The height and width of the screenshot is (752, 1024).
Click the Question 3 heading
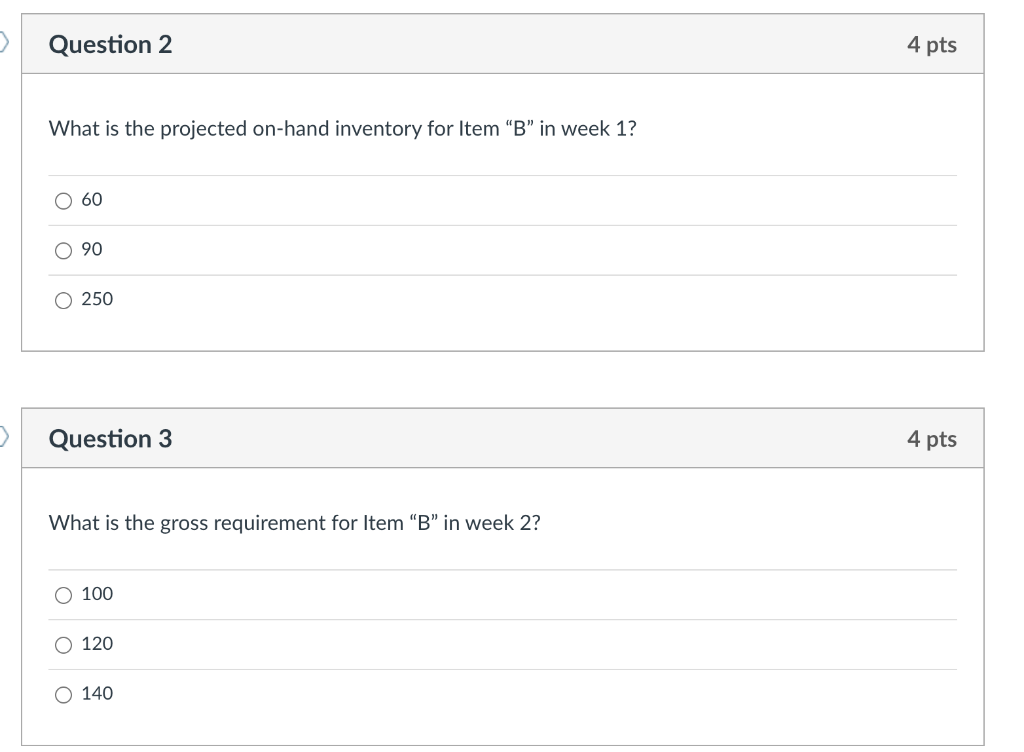tap(110, 438)
